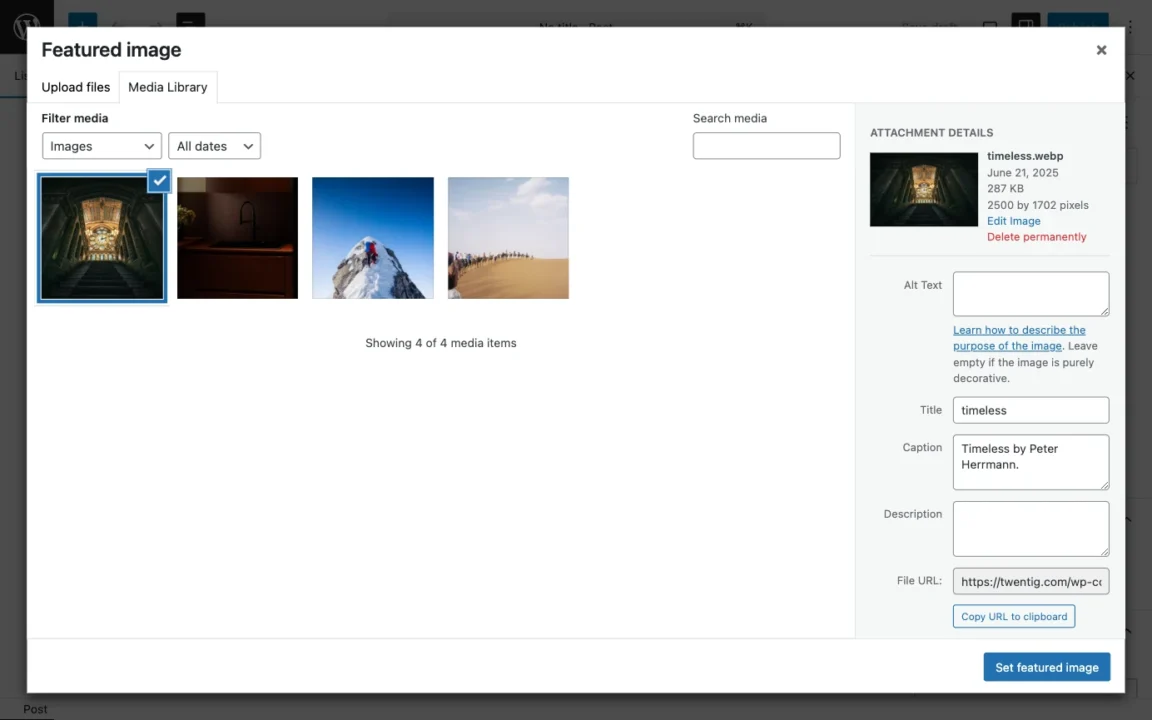
Task: Deselect the checked timeless image checkmark
Action: click(159, 180)
